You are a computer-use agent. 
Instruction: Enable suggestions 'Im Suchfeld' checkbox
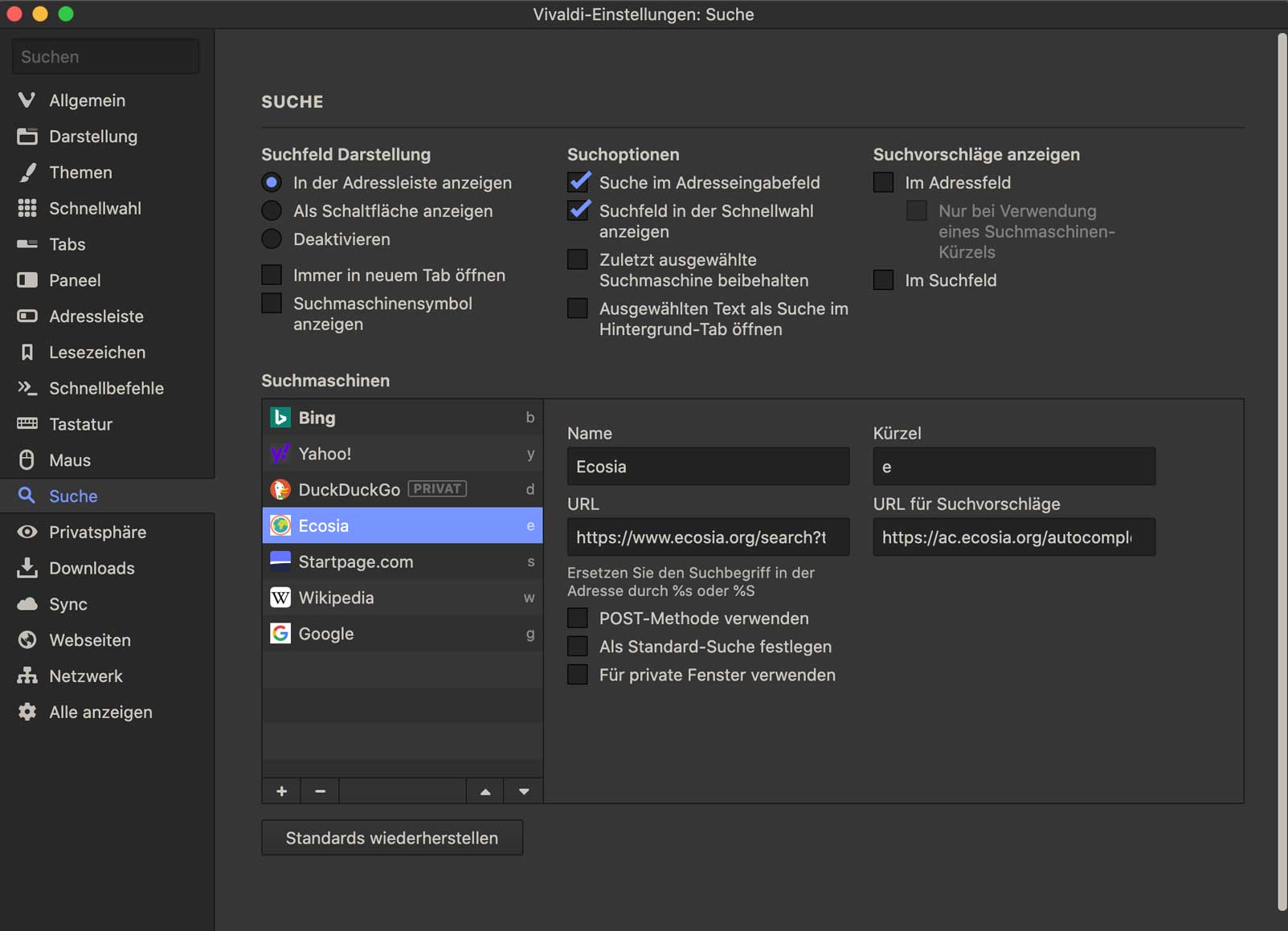(x=884, y=280)
